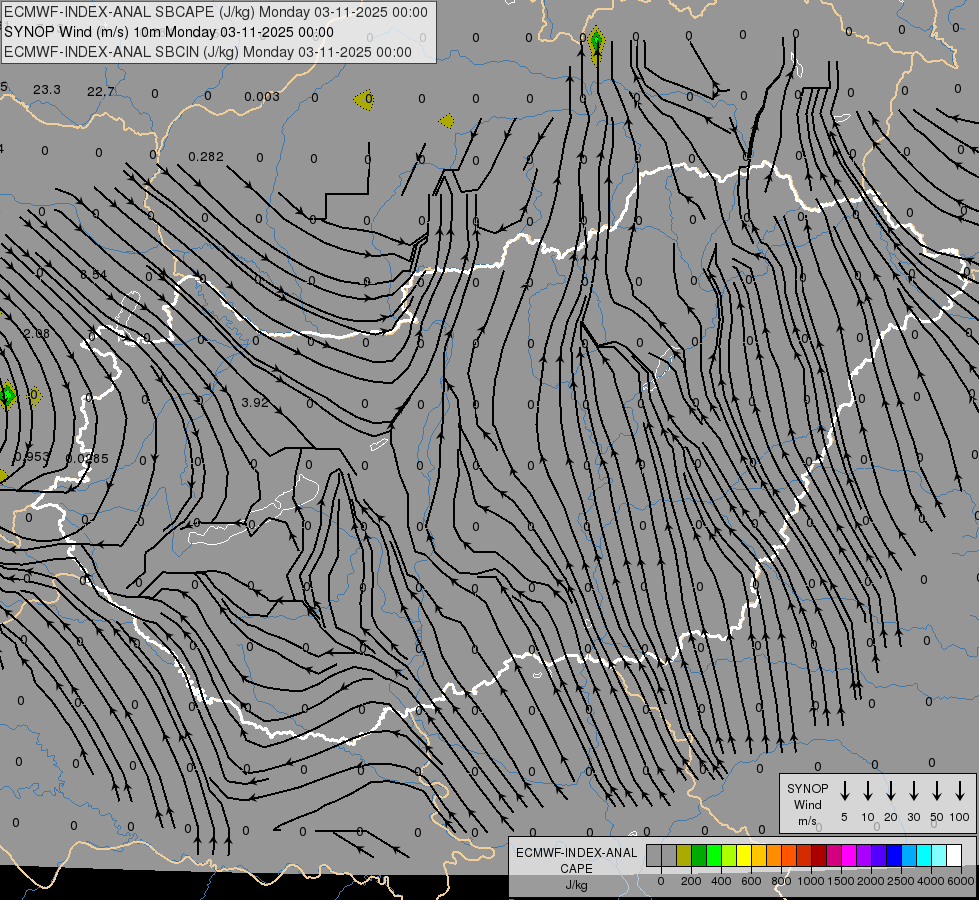979x900 pixels.
Task: Click the 3.92 value on the map
Action: tap(255, 402)
